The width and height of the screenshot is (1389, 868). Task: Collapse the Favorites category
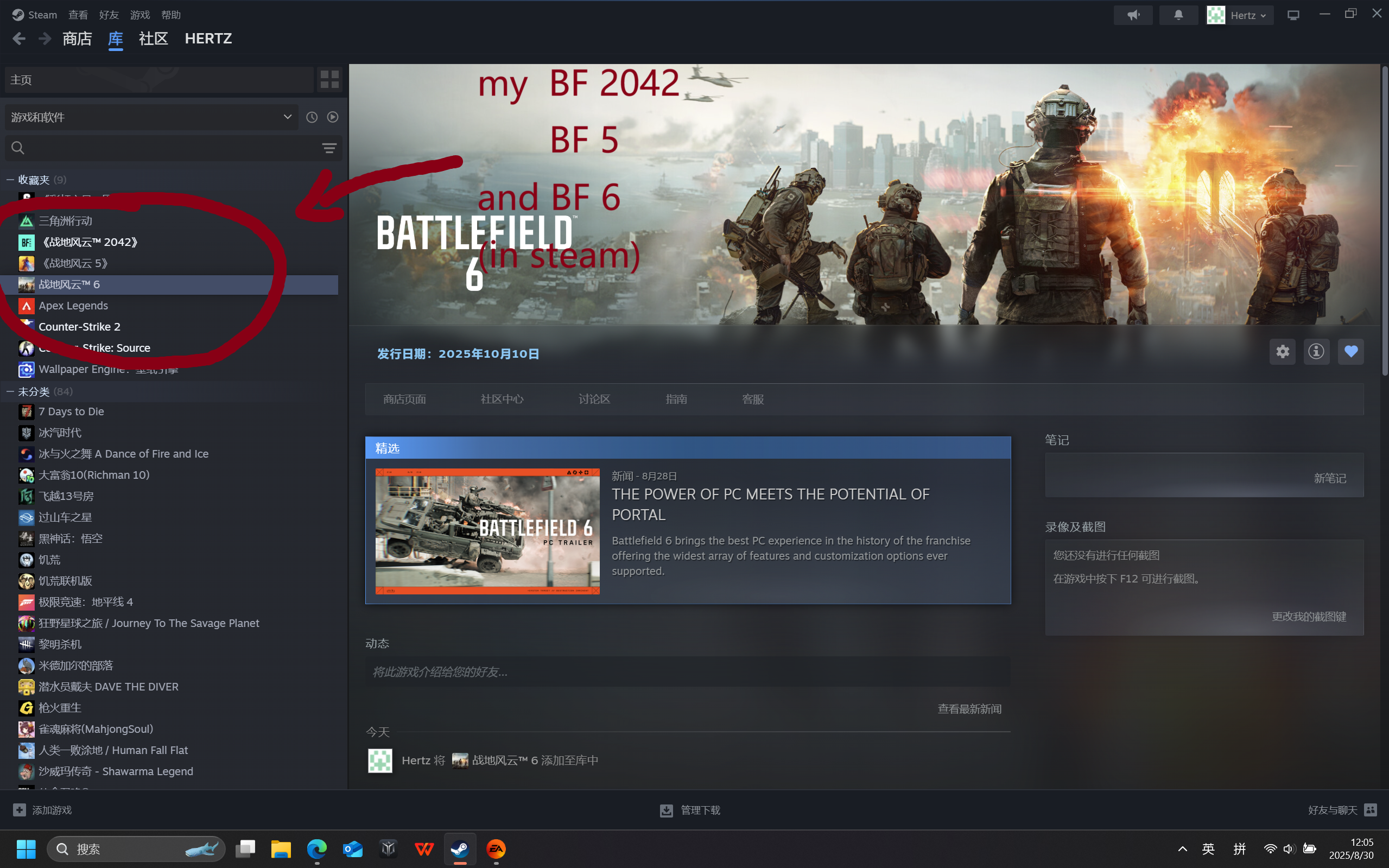click(10, 180)
